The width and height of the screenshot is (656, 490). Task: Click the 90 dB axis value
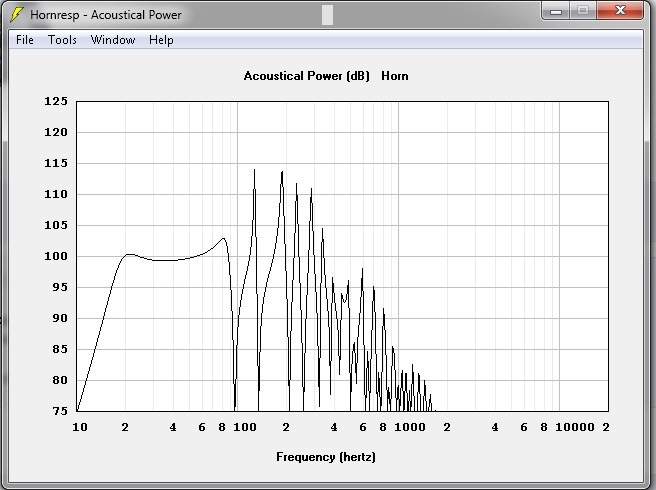pyautogui.click(x=60, y=318)
